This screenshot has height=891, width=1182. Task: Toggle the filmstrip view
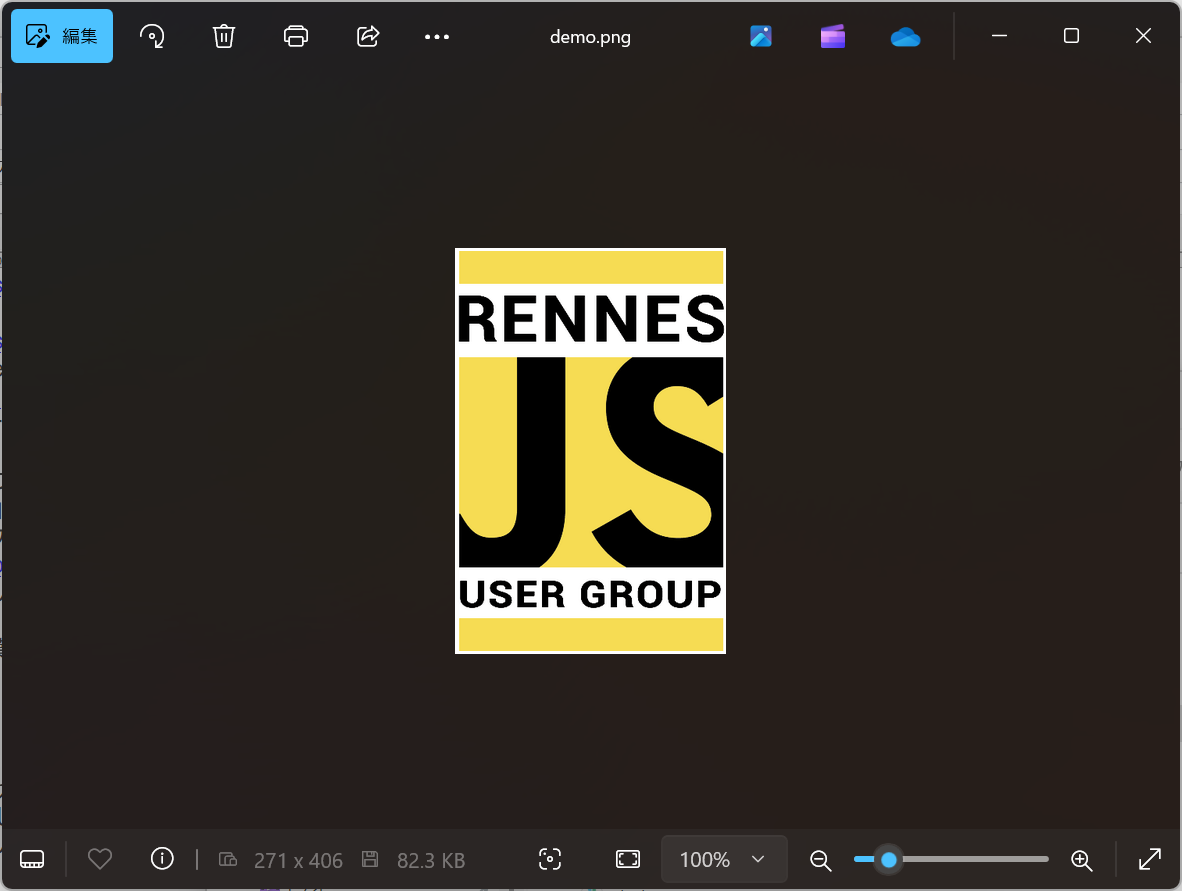click(x=32, y=859)
